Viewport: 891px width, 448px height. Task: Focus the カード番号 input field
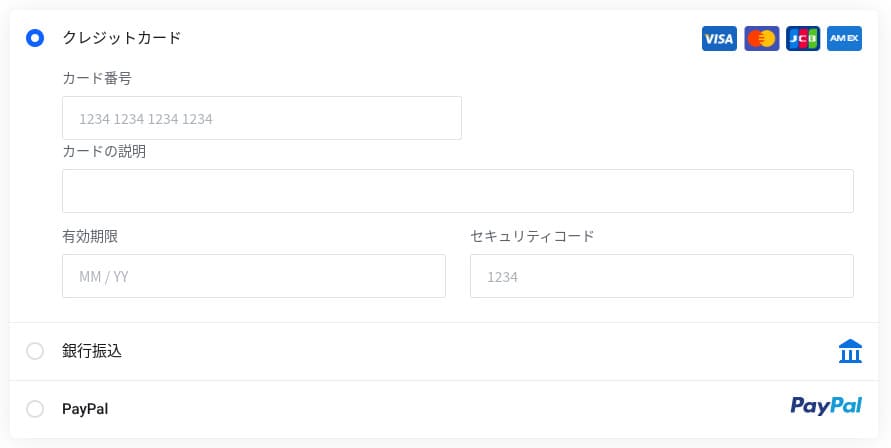(262, 118)
